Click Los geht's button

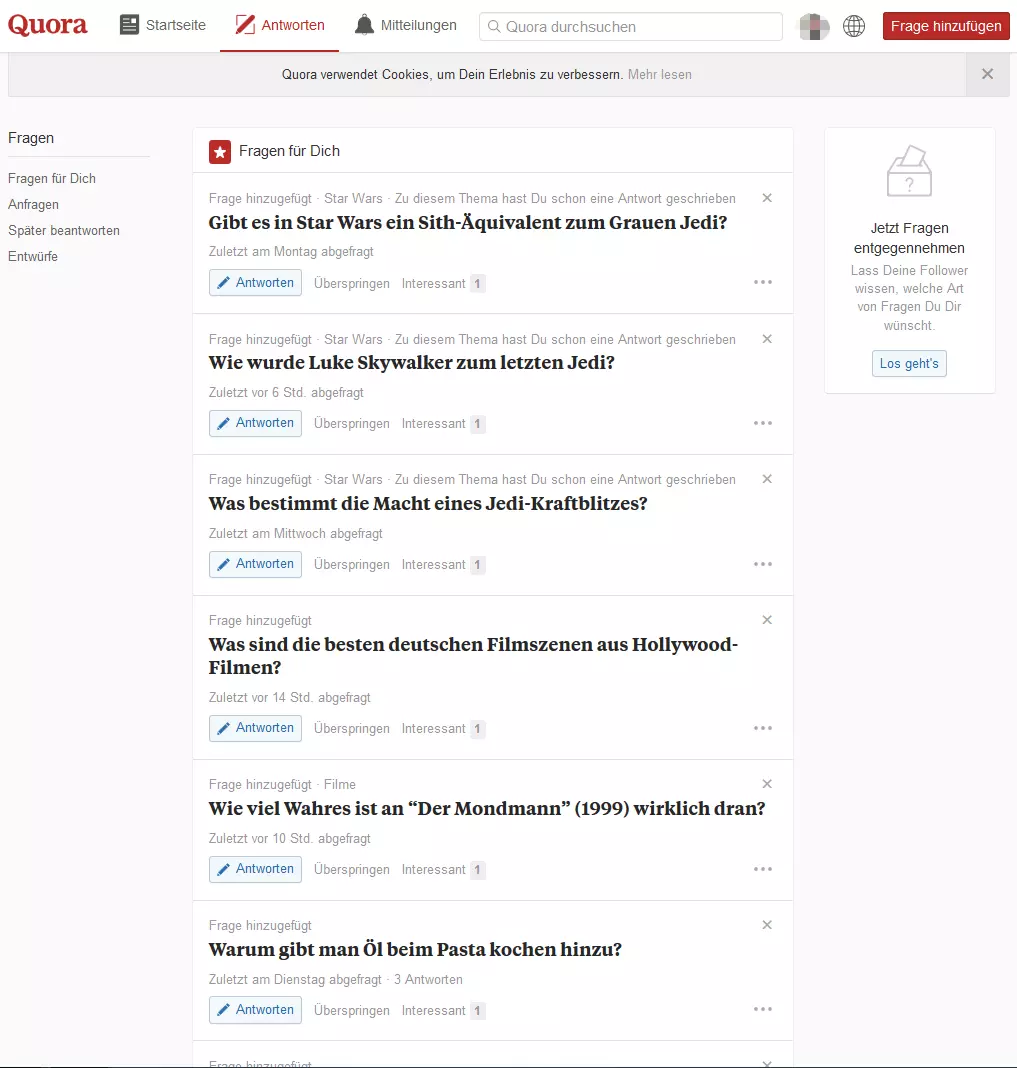coord(909,364)
